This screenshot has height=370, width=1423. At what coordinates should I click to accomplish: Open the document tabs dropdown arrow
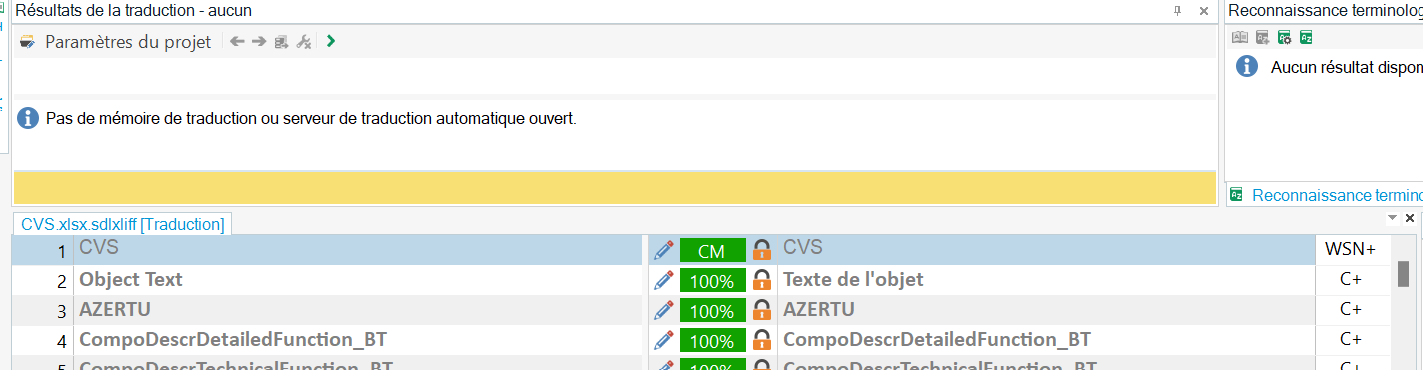coord(1392,218)
